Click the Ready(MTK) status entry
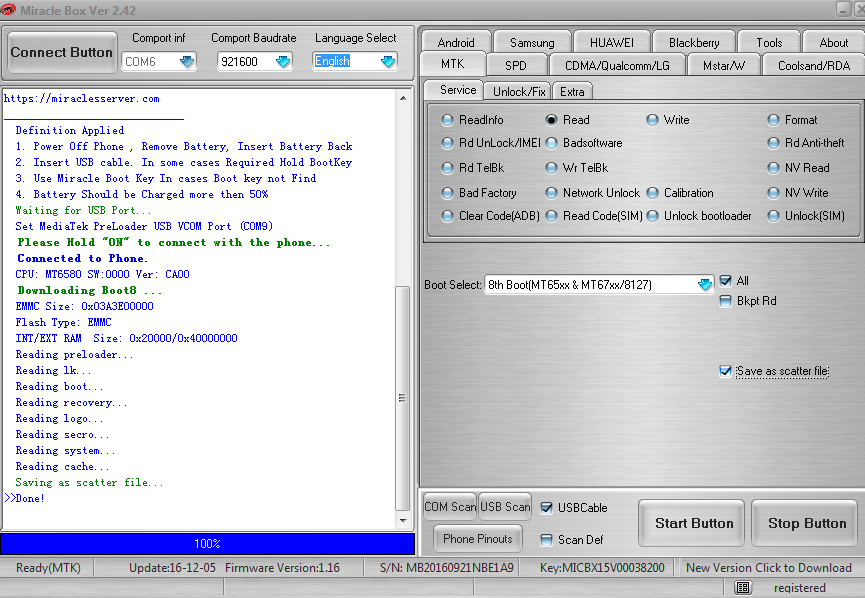Image resolution: width=865 pixels, height=598 pixels. point(48,568)
